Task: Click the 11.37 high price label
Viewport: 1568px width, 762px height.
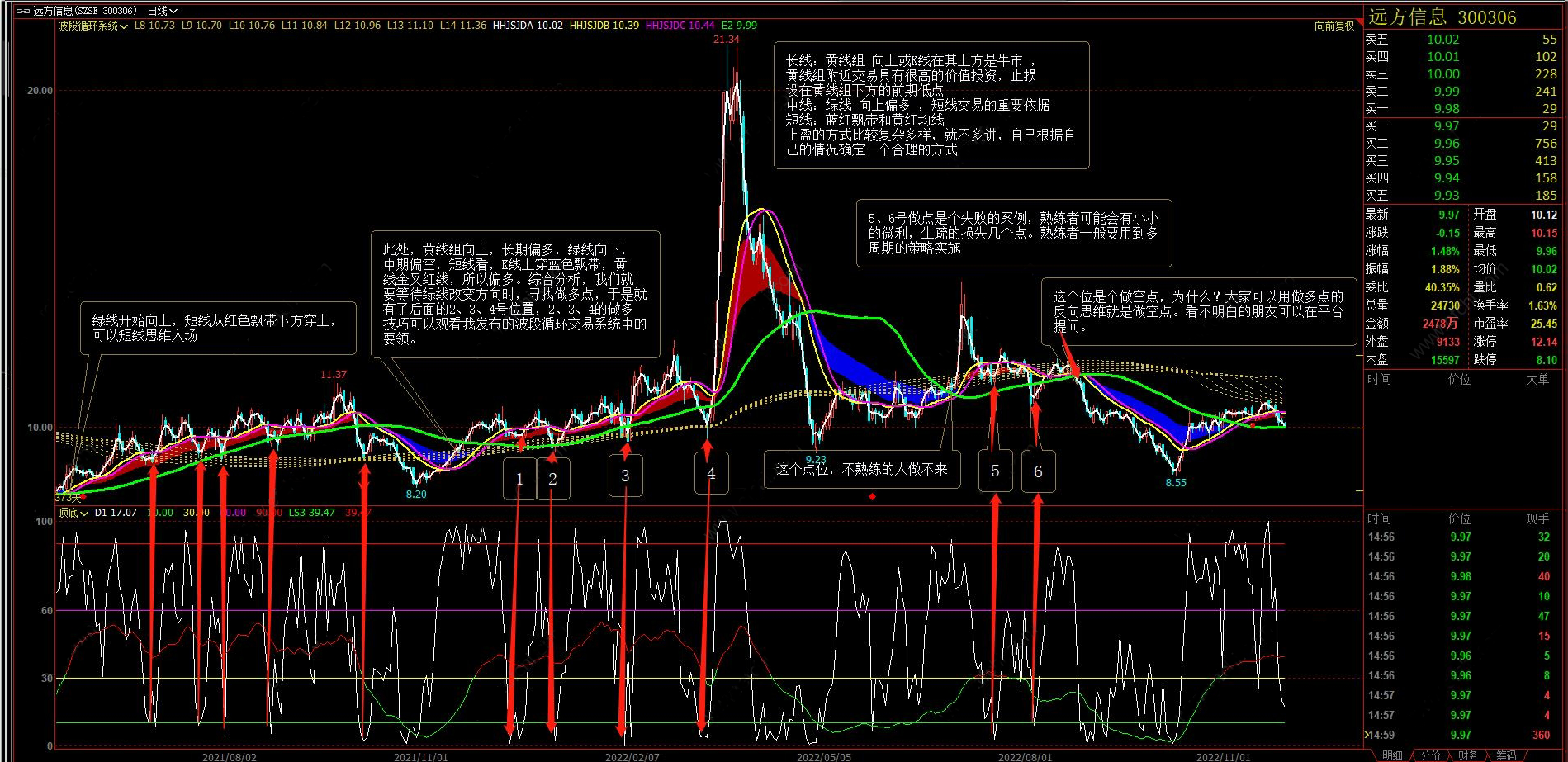Action: 334,375
